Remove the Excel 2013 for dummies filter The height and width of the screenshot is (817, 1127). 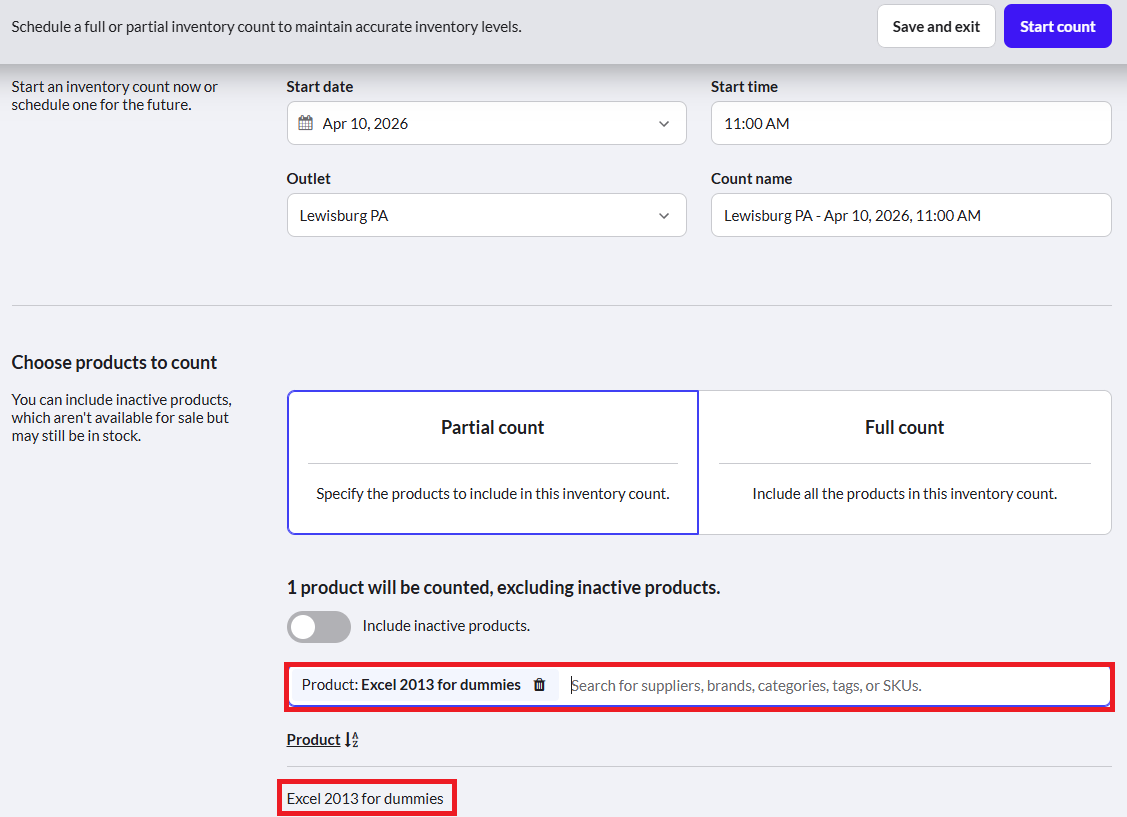539,685
